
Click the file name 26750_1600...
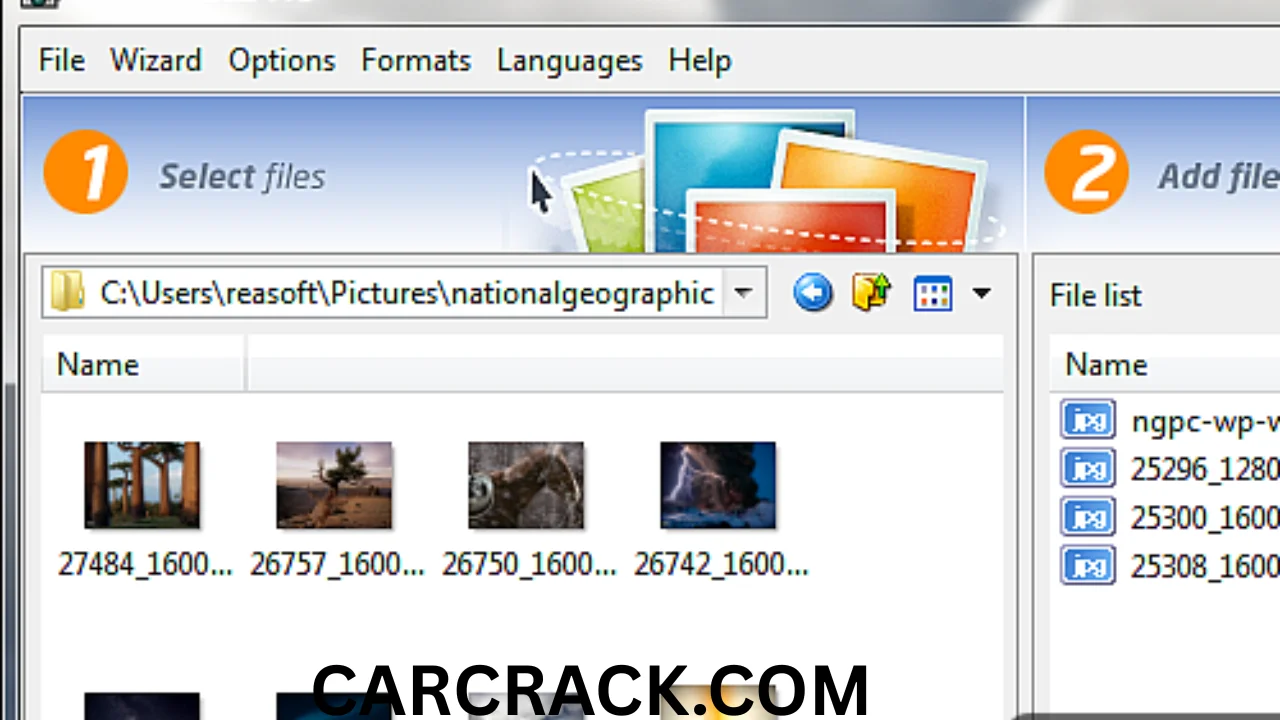pos(529,565)
